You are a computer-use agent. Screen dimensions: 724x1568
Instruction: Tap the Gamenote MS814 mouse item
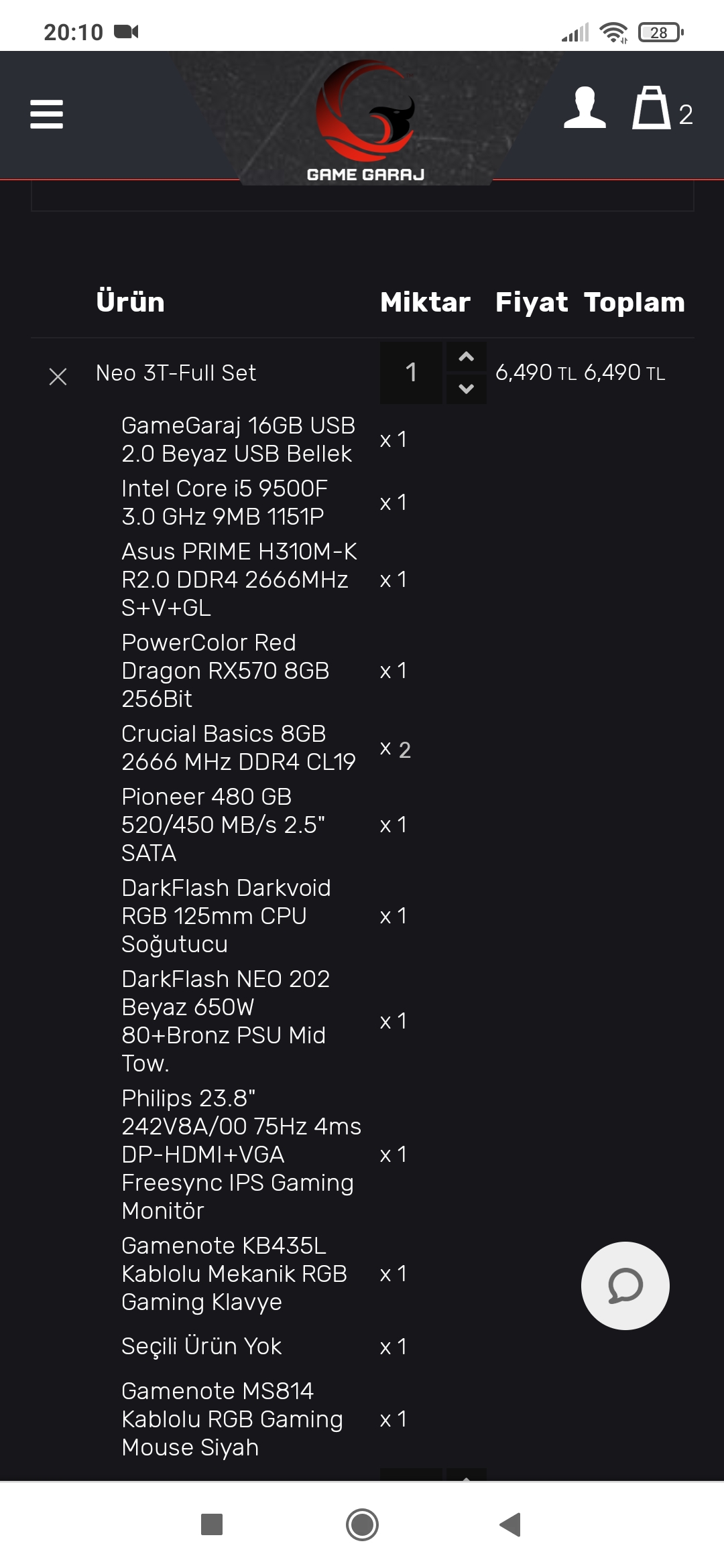pos(232,1419)
